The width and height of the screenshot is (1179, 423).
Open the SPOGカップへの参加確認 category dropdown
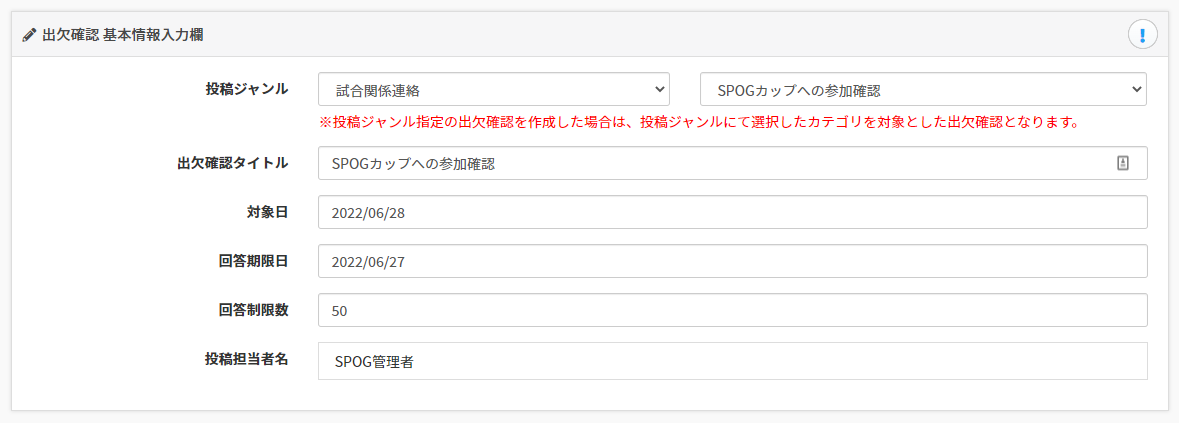[923, 89]
